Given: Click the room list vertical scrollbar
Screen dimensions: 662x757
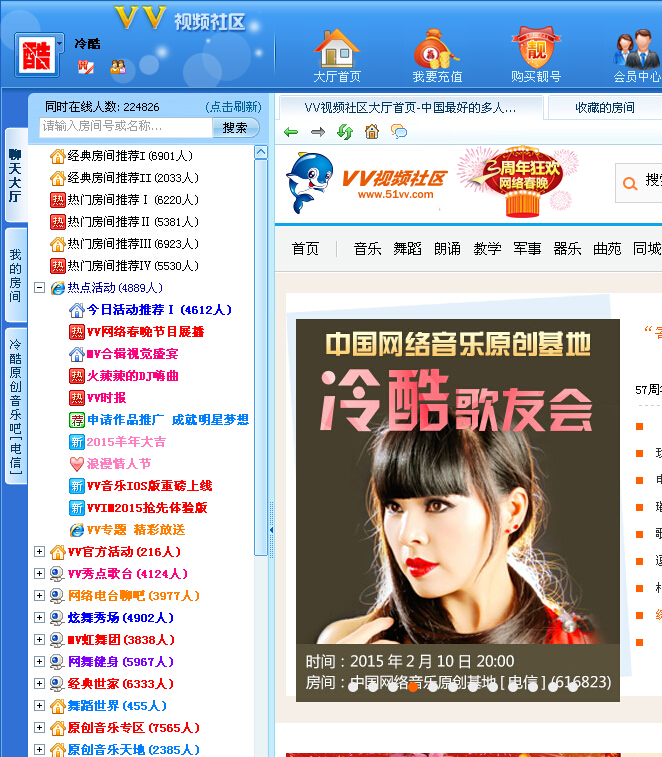Looking at the screenshot, I should tap(261, 350).
